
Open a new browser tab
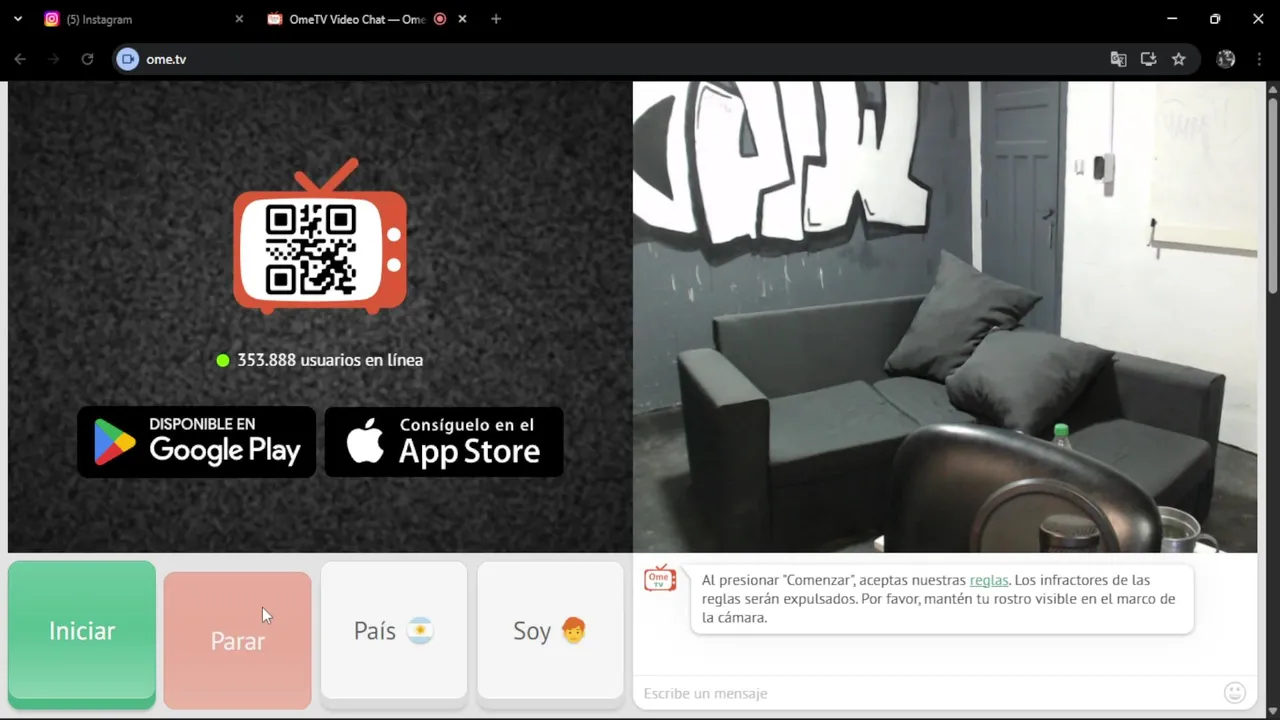click(496, 19)
